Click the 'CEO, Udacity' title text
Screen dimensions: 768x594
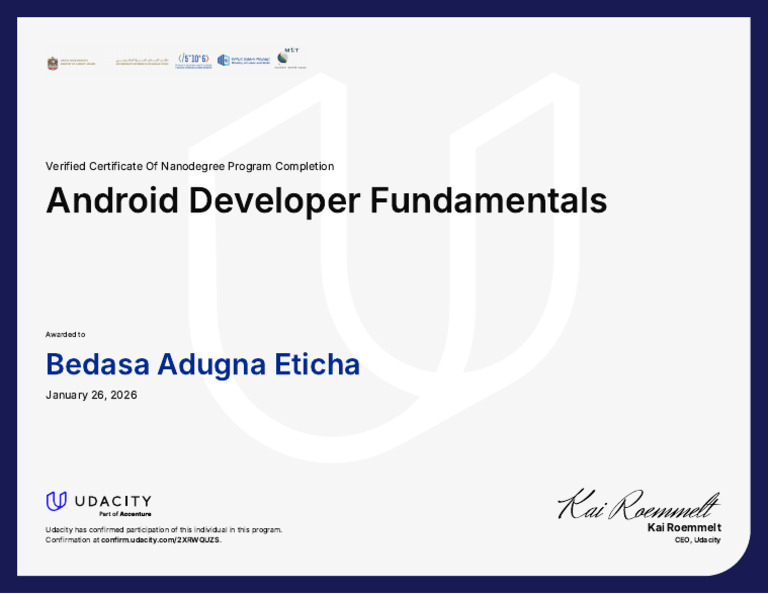tap(697, 540)
